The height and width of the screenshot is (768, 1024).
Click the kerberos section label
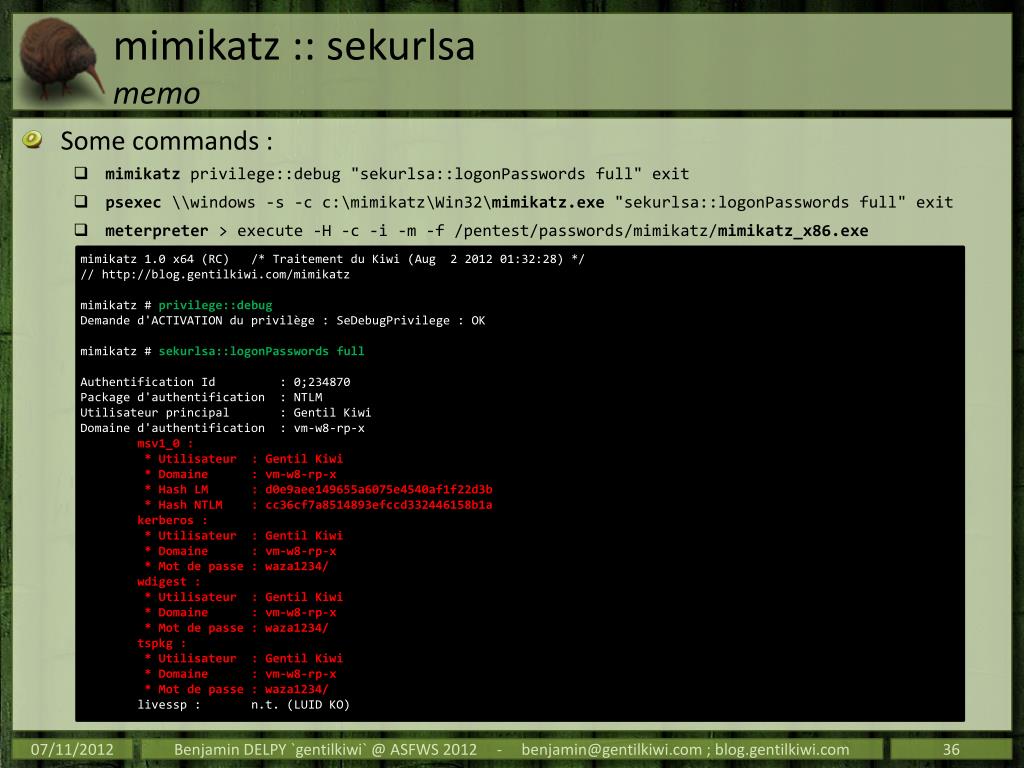(x=172, y=520)
